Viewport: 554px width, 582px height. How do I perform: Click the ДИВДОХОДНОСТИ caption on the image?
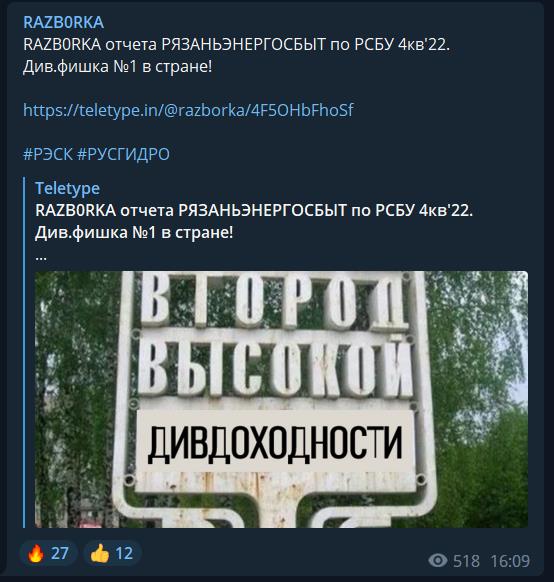(x=275, y=444)
